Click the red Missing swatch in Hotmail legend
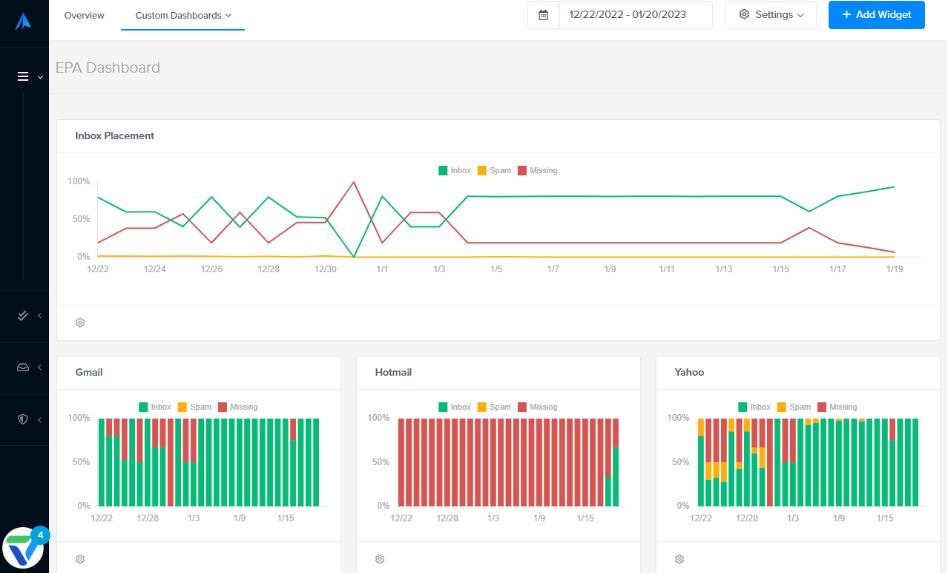Image resolution: width=947 pixels, height=573 pixels. click(x=523, y=407)
